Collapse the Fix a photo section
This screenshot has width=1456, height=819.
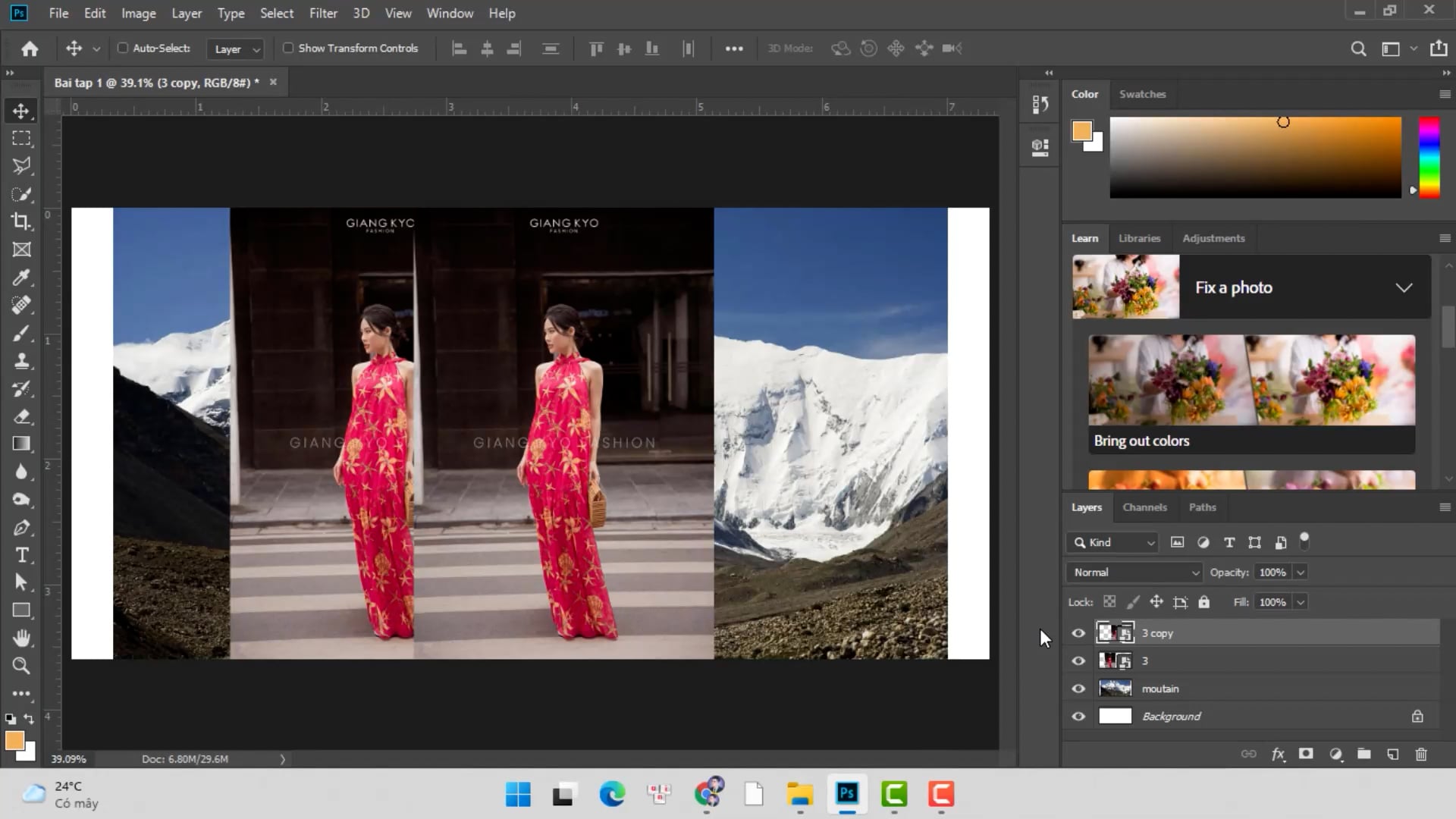(1404, 287)
